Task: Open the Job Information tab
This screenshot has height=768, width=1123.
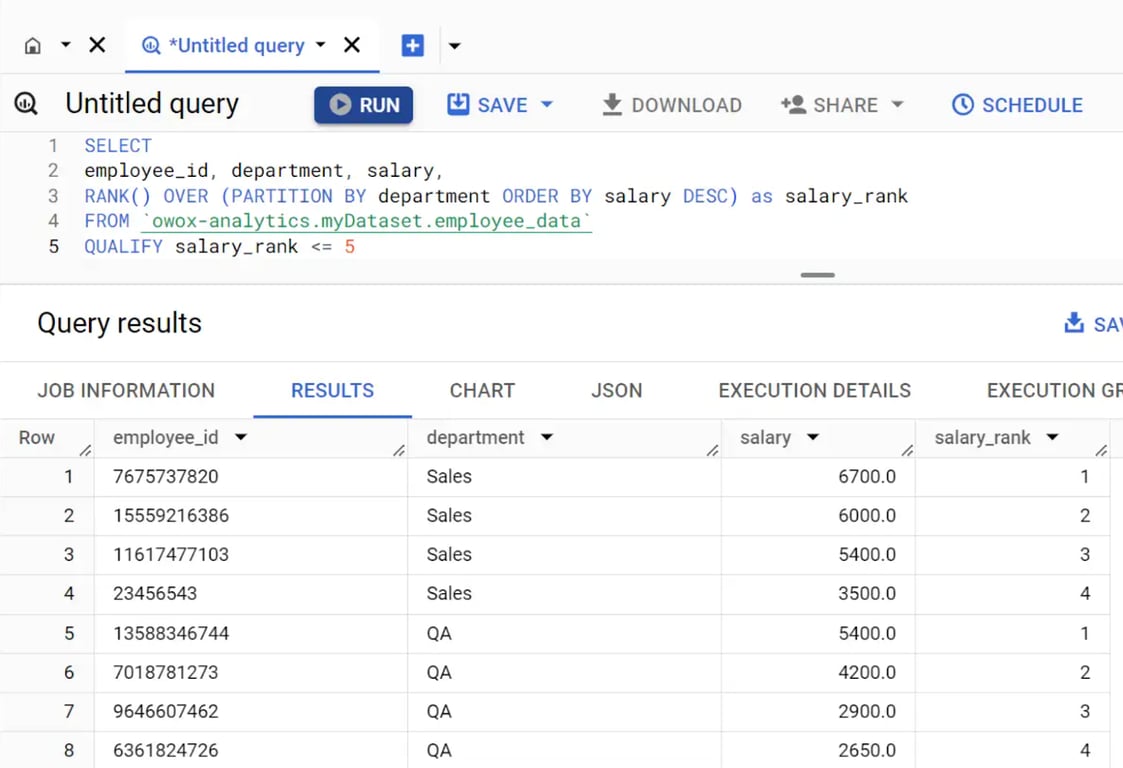Action: point(126,390)
